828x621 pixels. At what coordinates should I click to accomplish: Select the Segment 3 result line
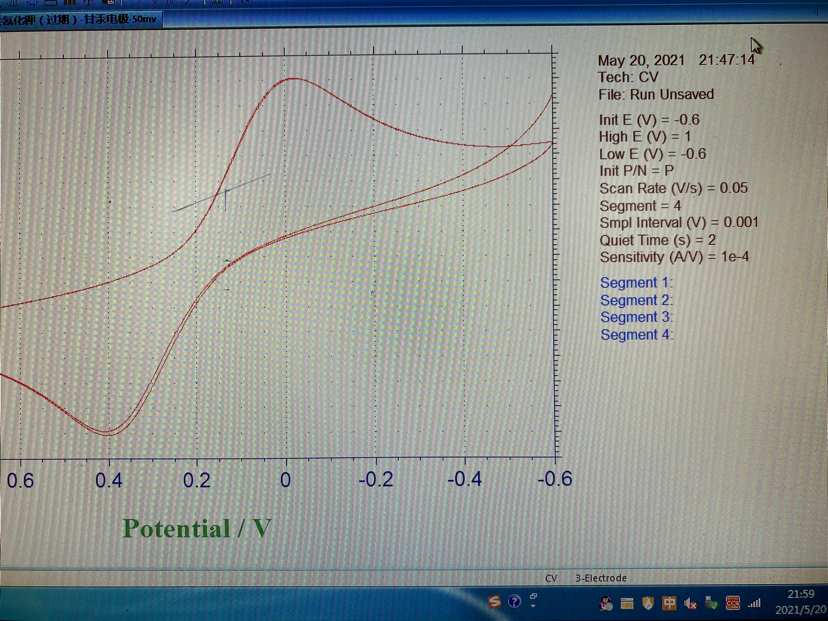point(636,317)
